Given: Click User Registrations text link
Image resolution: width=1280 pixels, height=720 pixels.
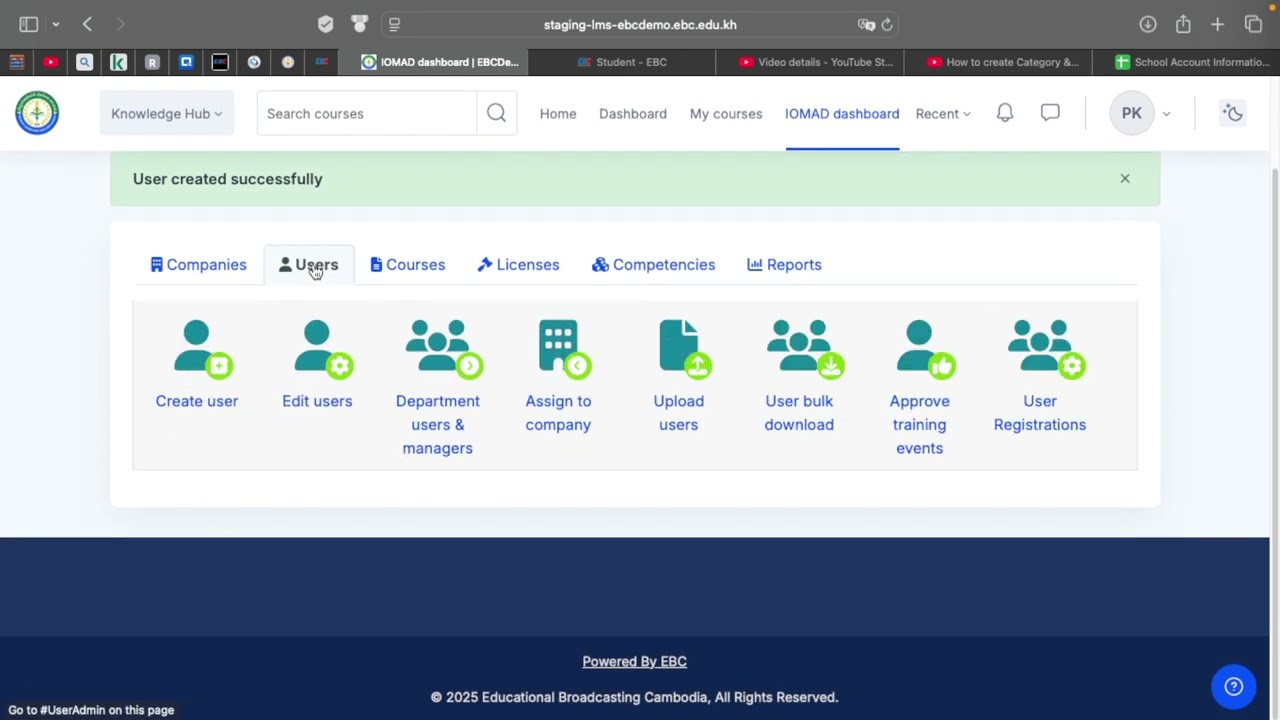Looking at the screenshot, I should tap(1040, 413).
